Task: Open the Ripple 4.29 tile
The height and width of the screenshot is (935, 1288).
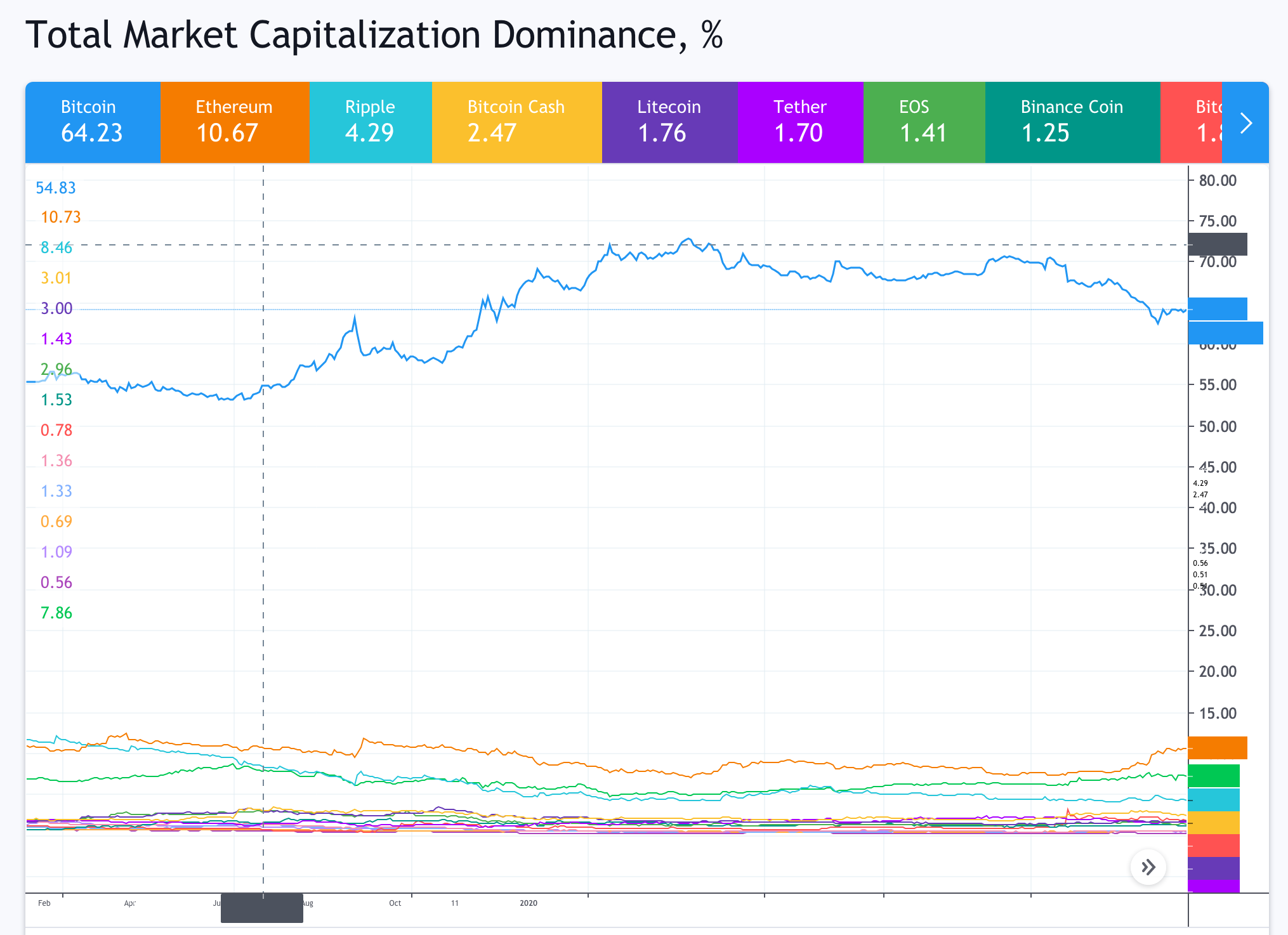Action: (x=370, y=122)
